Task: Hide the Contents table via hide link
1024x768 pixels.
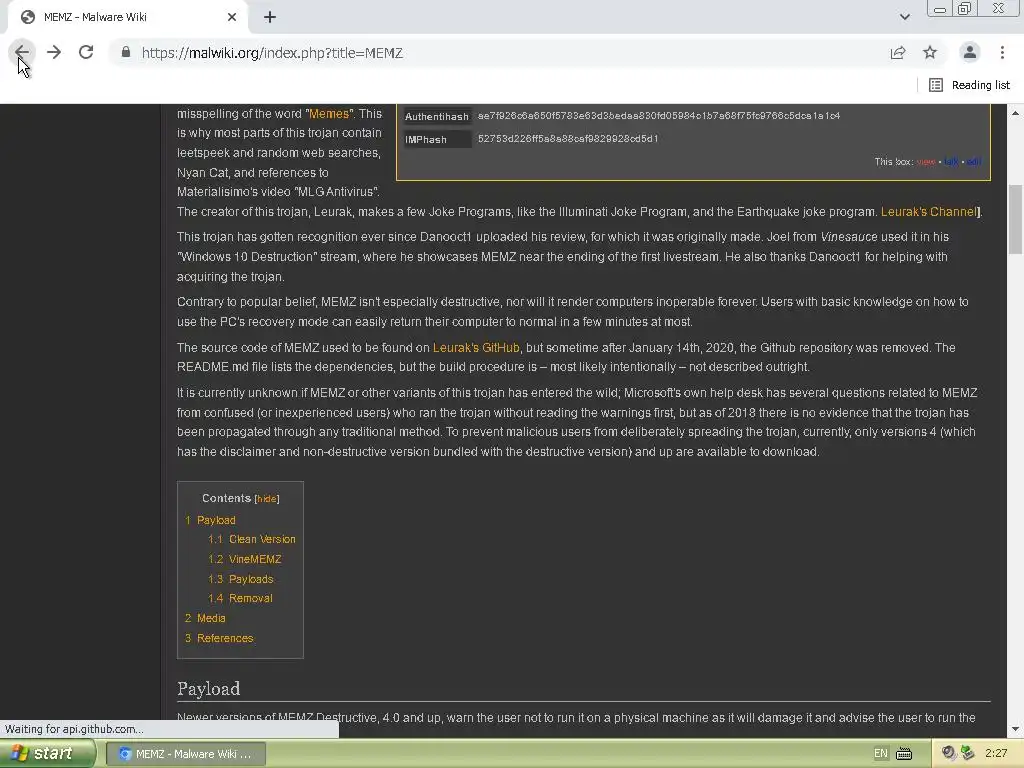Action: coord(266,499)
